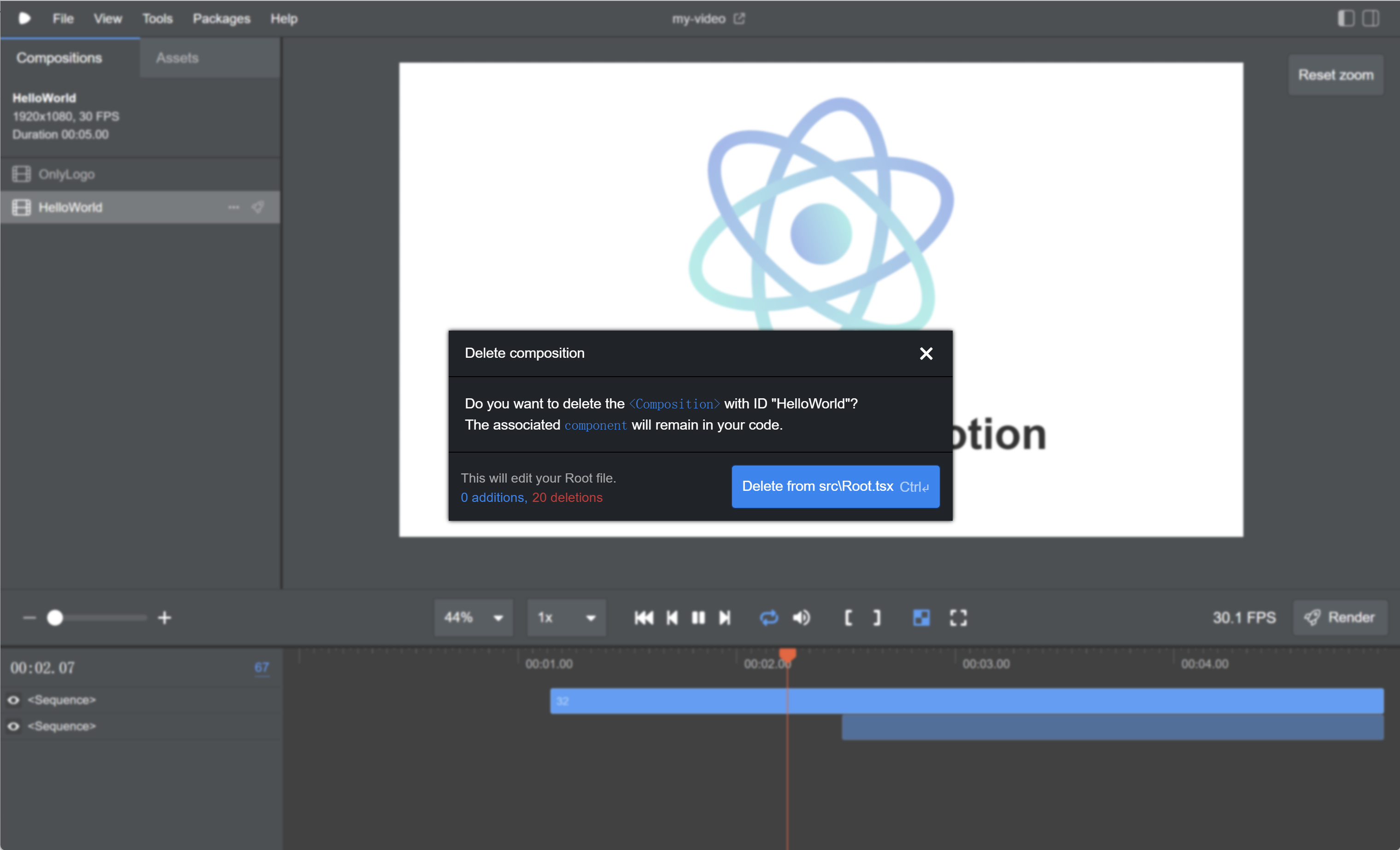This screenshot has width=1400, height=850.
Task: Step forward one frame
Action: coord(725,617)
